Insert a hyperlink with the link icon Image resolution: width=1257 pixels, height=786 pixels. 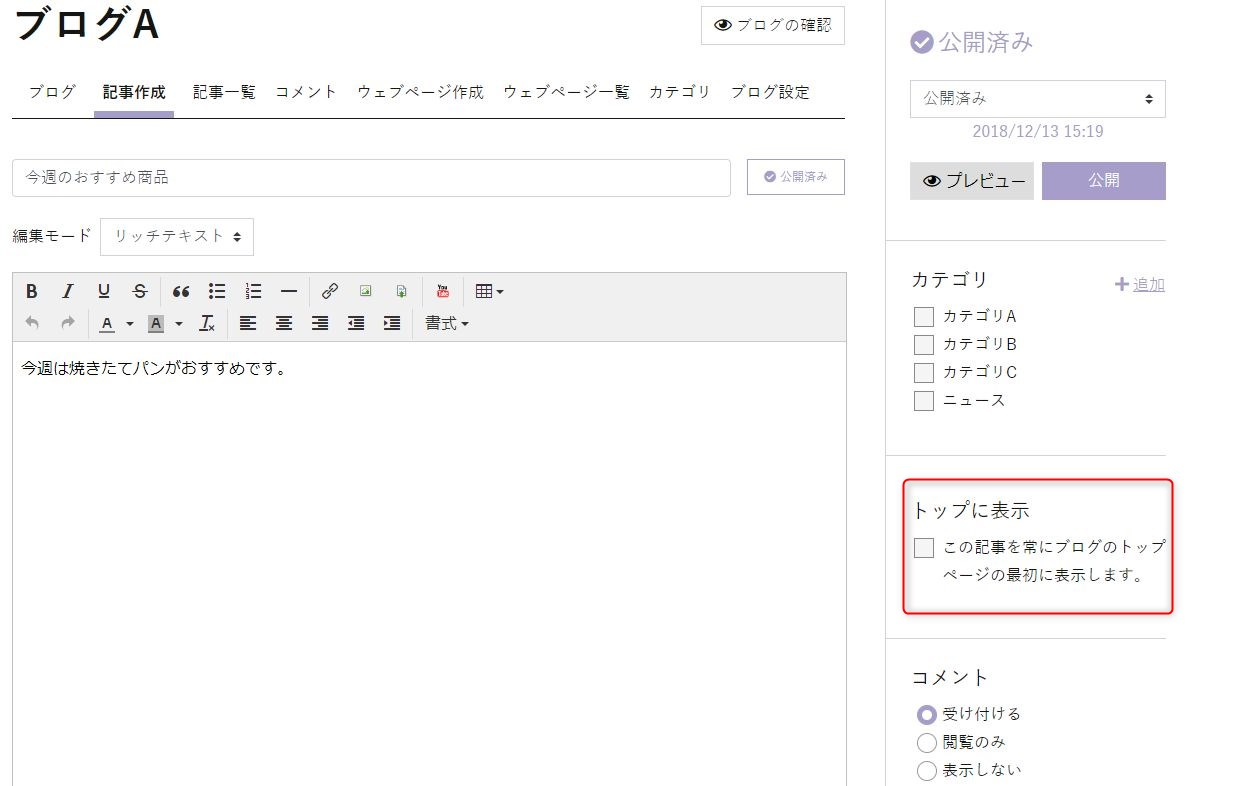tap(330, 291)
